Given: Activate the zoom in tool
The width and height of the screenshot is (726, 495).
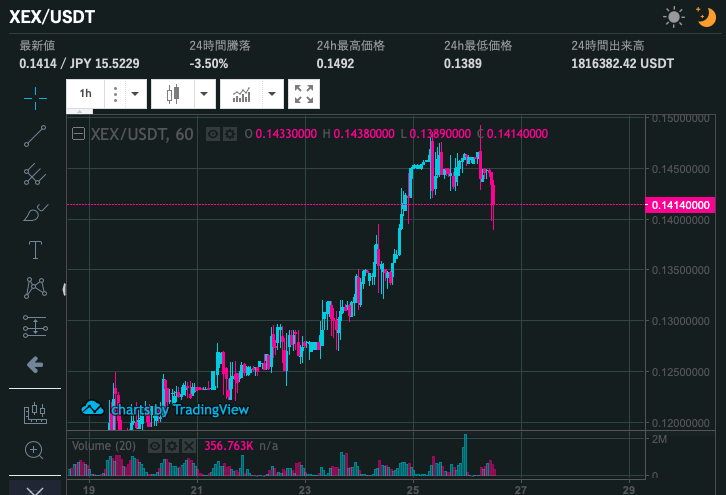Looking at the screenshot, I should click(x=35, y=450).
